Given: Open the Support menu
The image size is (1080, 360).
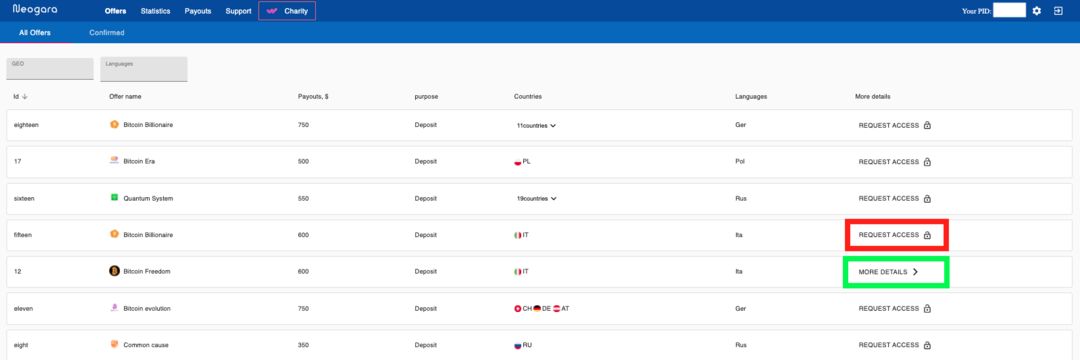Looking at the screenshot, I should pos(238,11).
